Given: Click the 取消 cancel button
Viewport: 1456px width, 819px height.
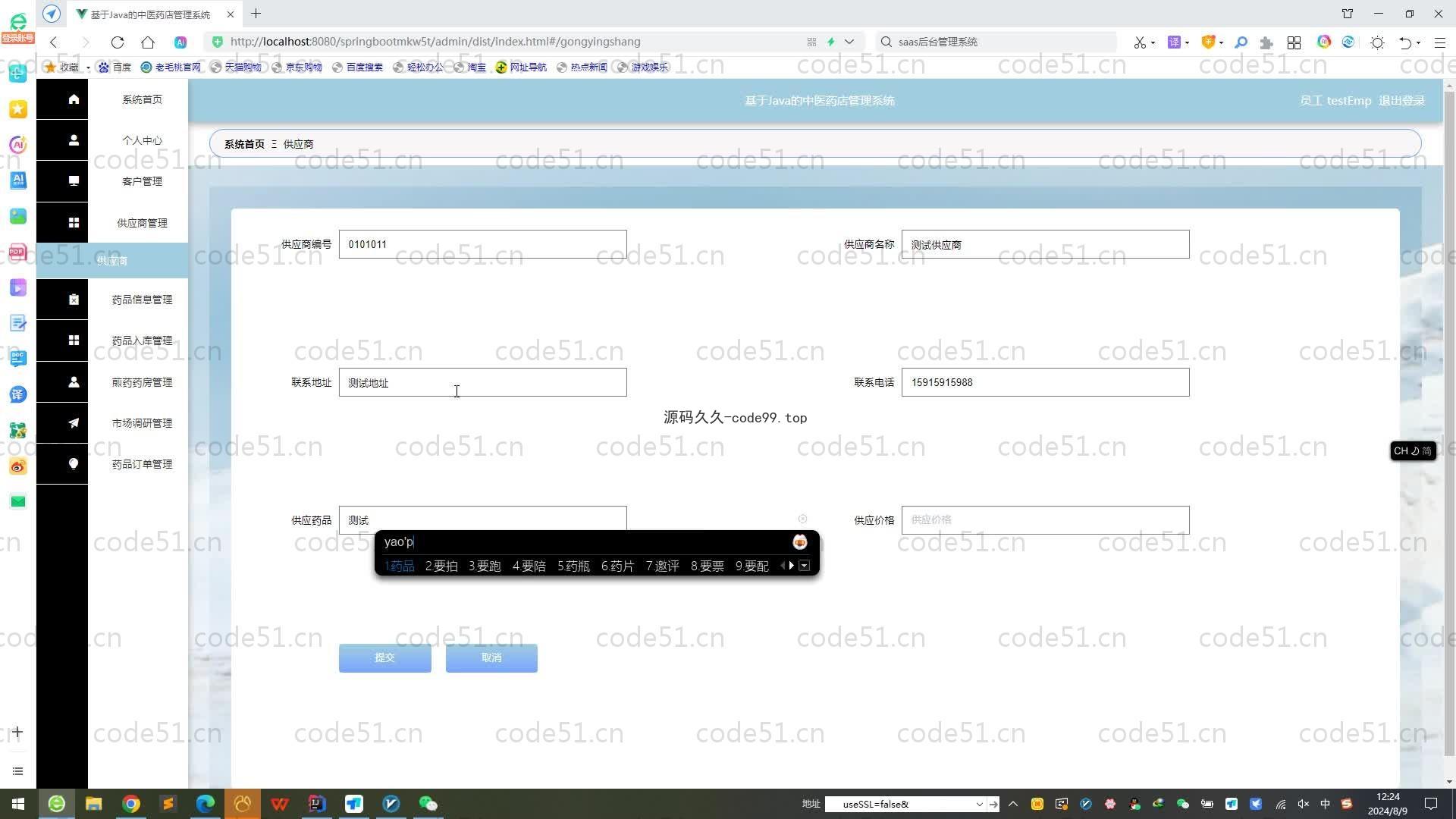Looking at the screenshot, I should click(491, 657).
